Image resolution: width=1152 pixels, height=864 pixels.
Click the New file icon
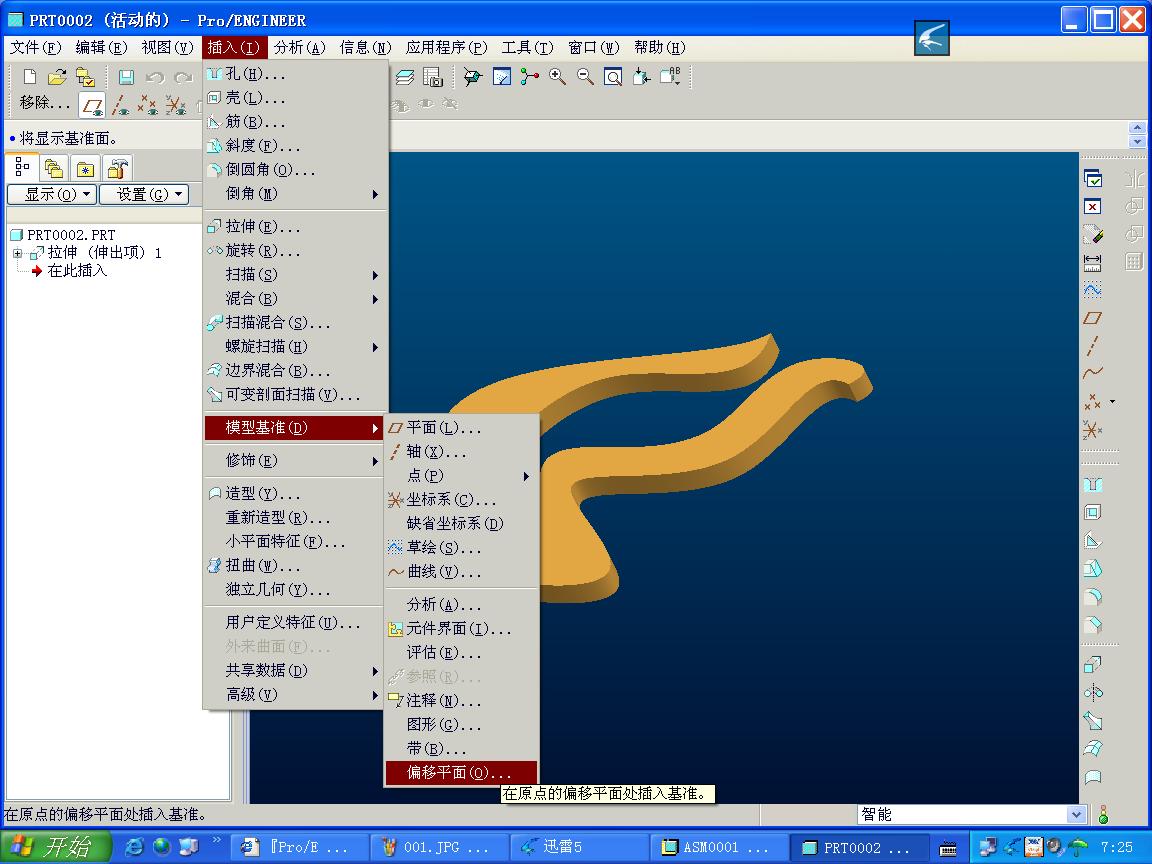(30, 76)
